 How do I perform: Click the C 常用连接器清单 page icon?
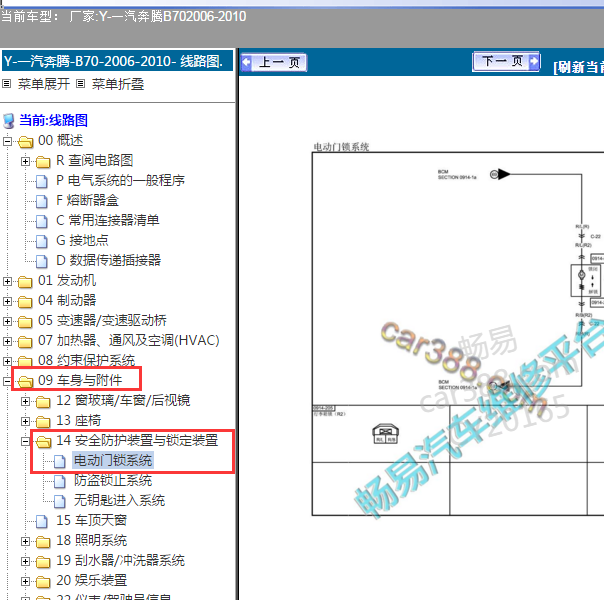pos(42,221)
